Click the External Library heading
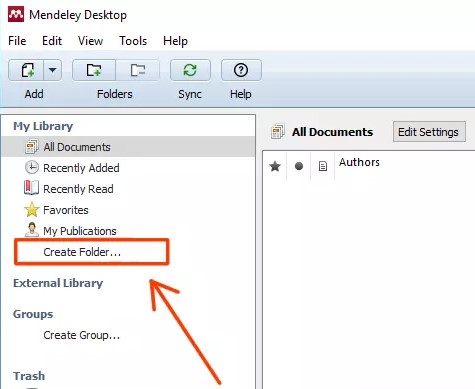This screenshot has width=475, height=389. pos(58,283)
